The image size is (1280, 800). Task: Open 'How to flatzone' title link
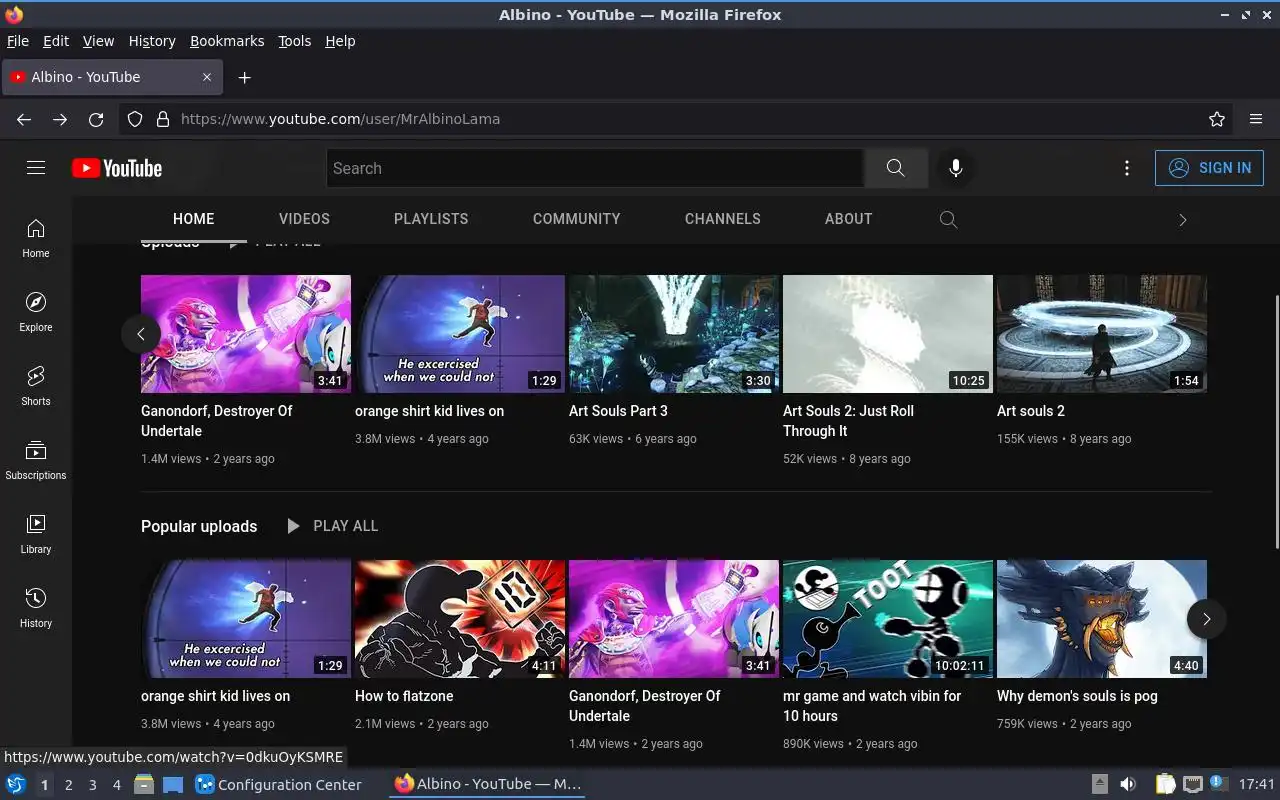404,696
